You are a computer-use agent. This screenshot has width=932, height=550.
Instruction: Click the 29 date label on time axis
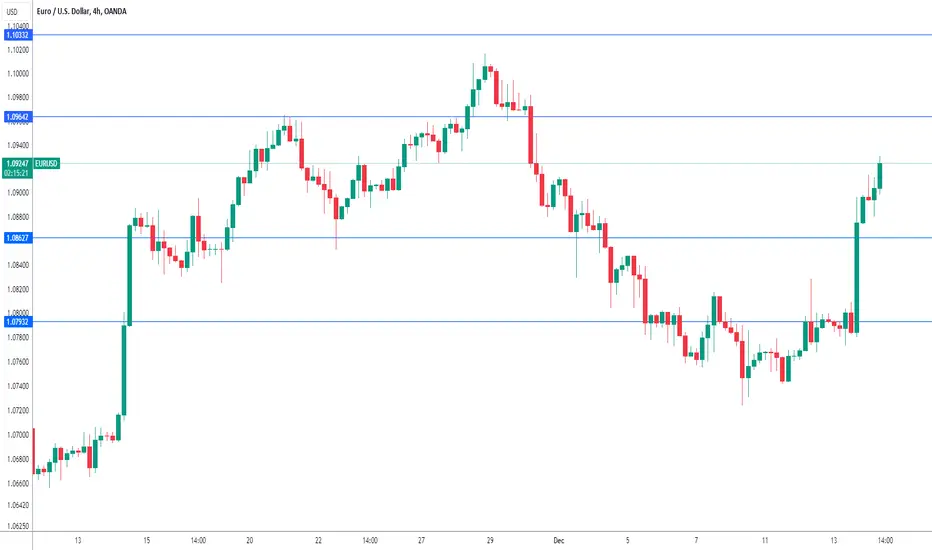[490, 540]
